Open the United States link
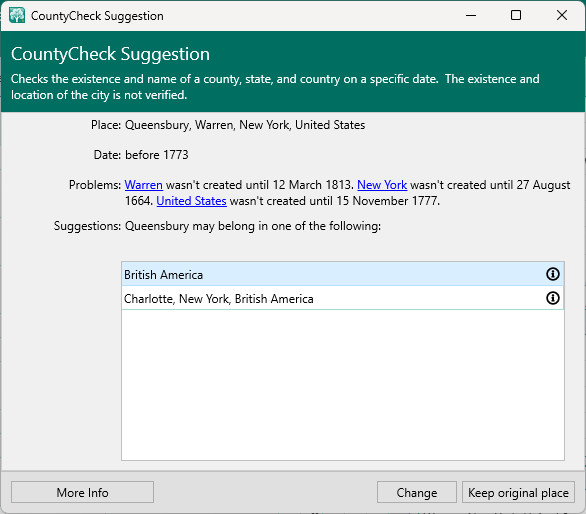 click(x=191, y=201)
